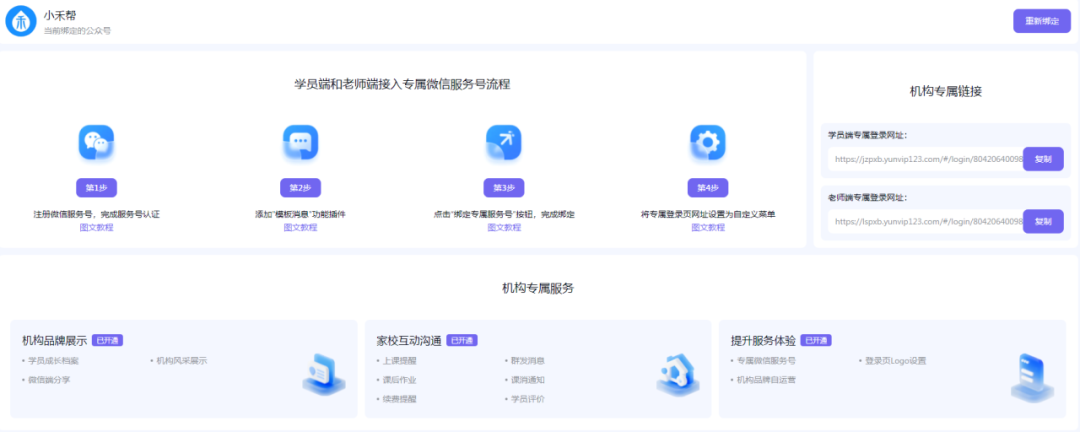Image resolution: width=1080 pixels, height=432 pixels.
Task: Open 图文教程 link under step 4
Action: [707, 227]
